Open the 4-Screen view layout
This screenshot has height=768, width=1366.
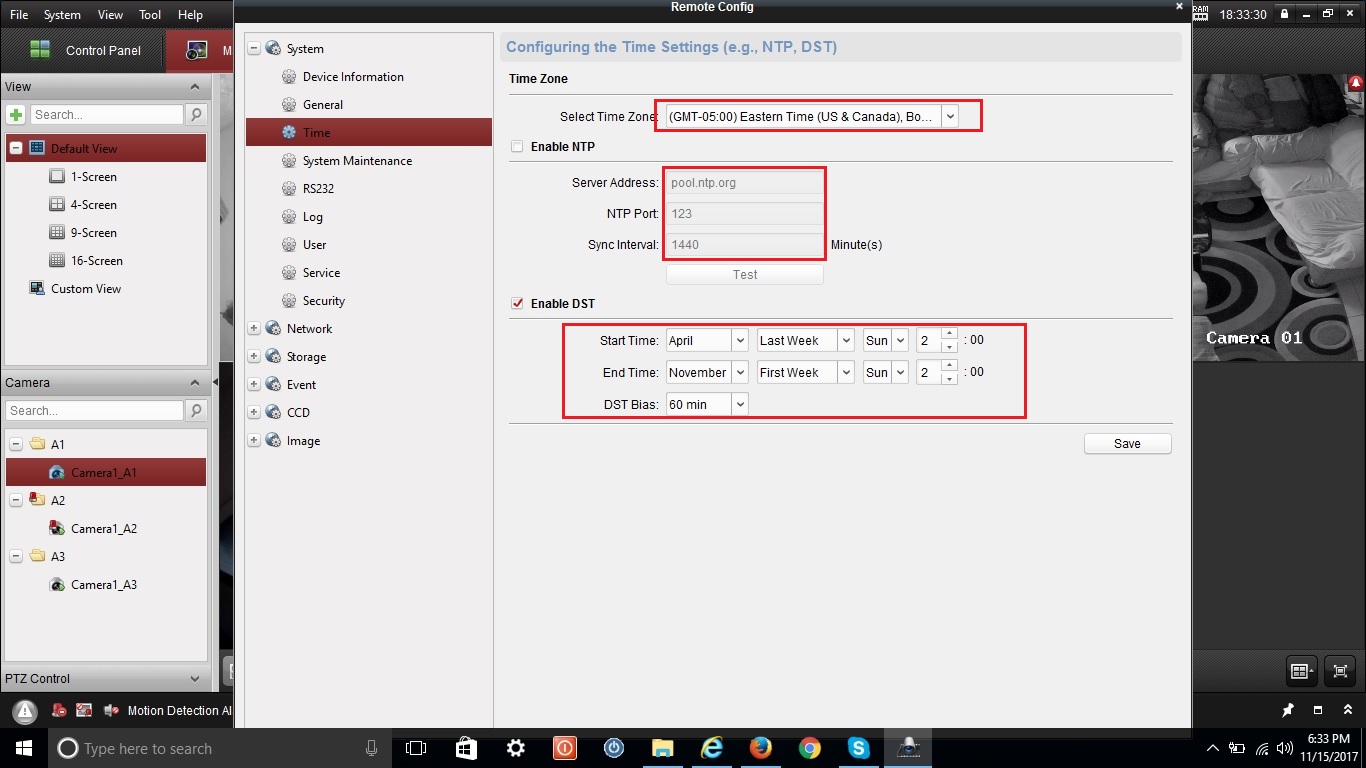point(93,205)
